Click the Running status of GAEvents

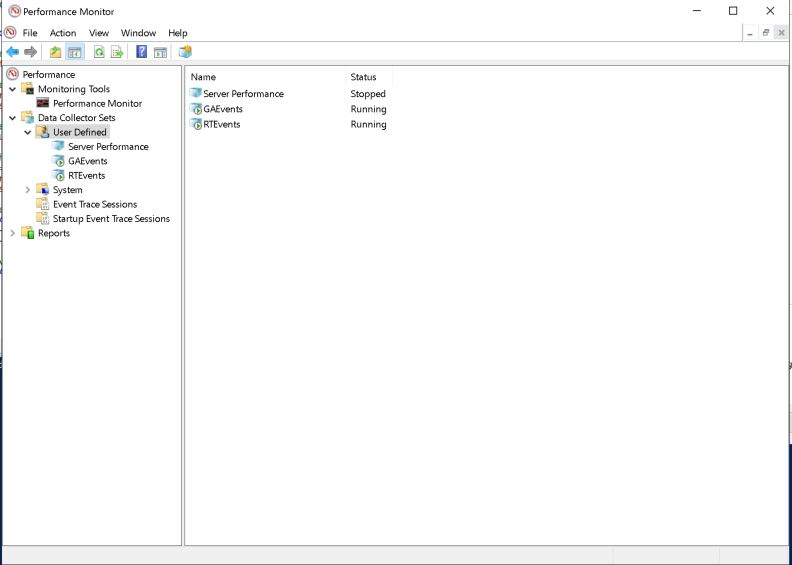tap(368, 109)
